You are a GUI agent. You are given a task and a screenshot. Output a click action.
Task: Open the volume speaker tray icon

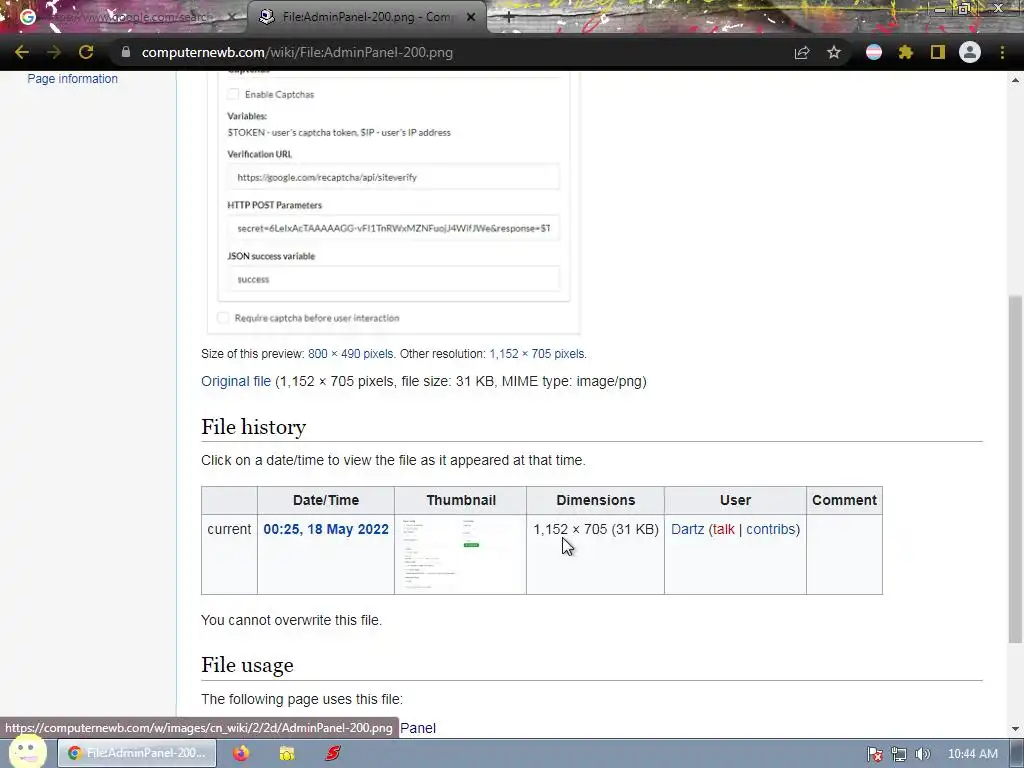[x=922, y=754]
